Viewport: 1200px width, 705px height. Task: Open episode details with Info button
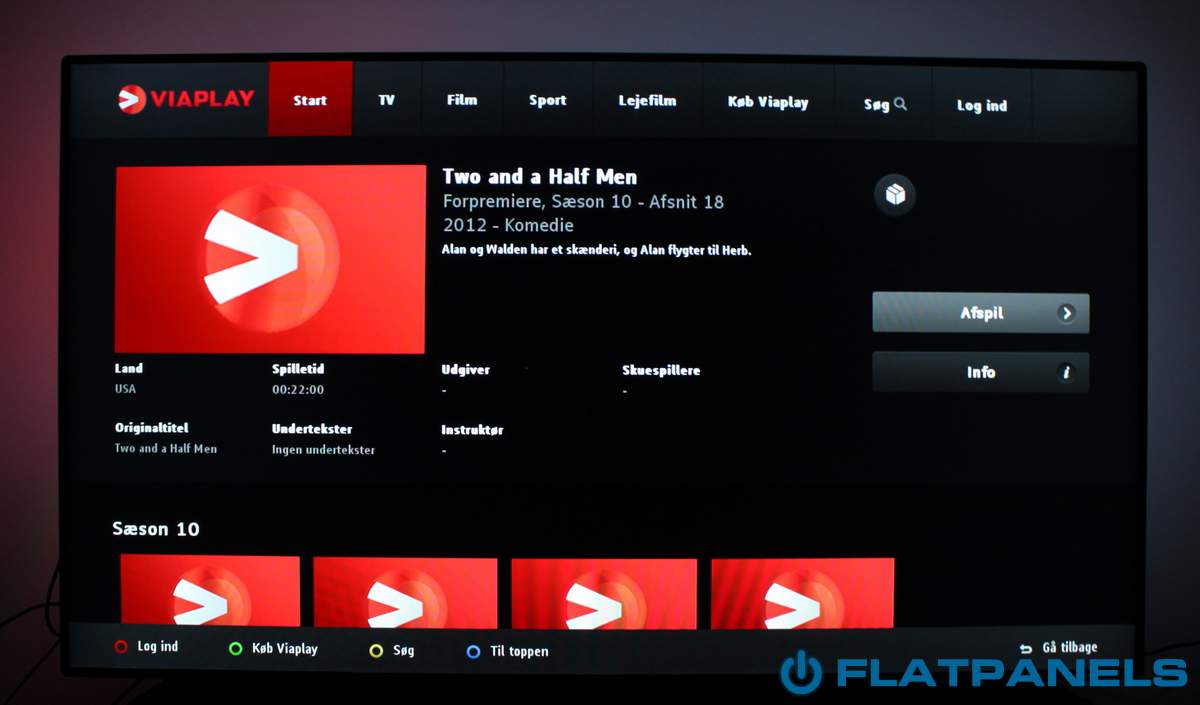tap(981, 372)
